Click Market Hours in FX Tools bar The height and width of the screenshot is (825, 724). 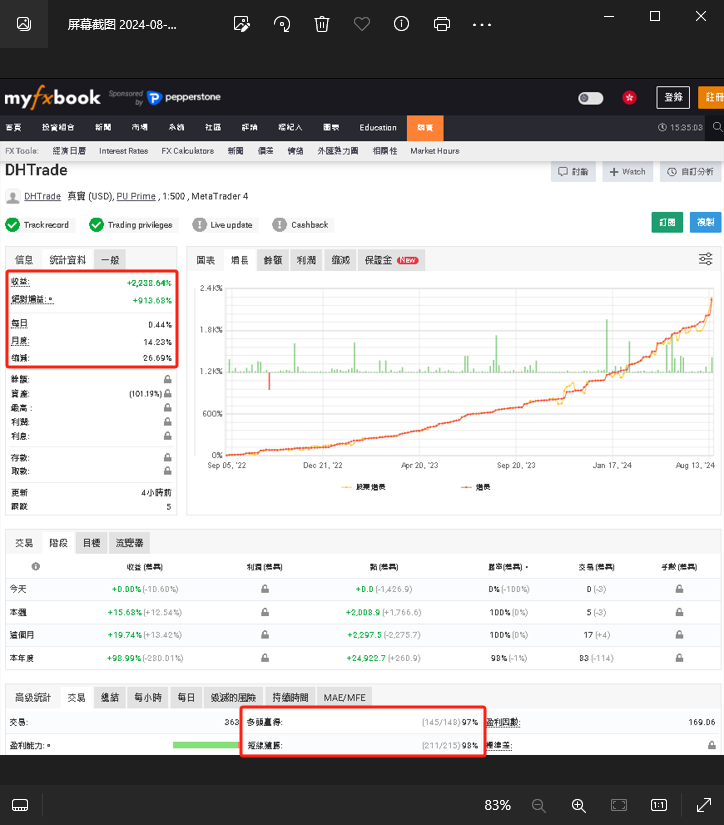(435, 151)
